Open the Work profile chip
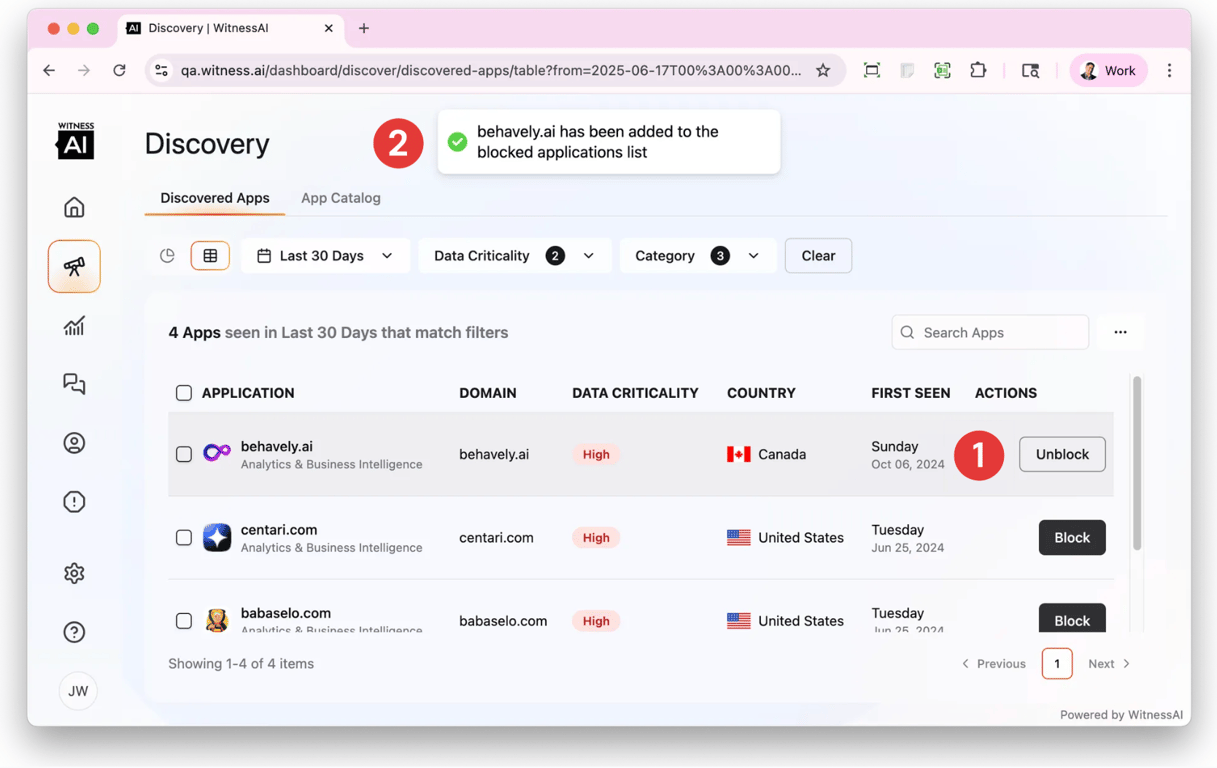Screen dimensions: 1217x768 click(x=1108, y=70)
